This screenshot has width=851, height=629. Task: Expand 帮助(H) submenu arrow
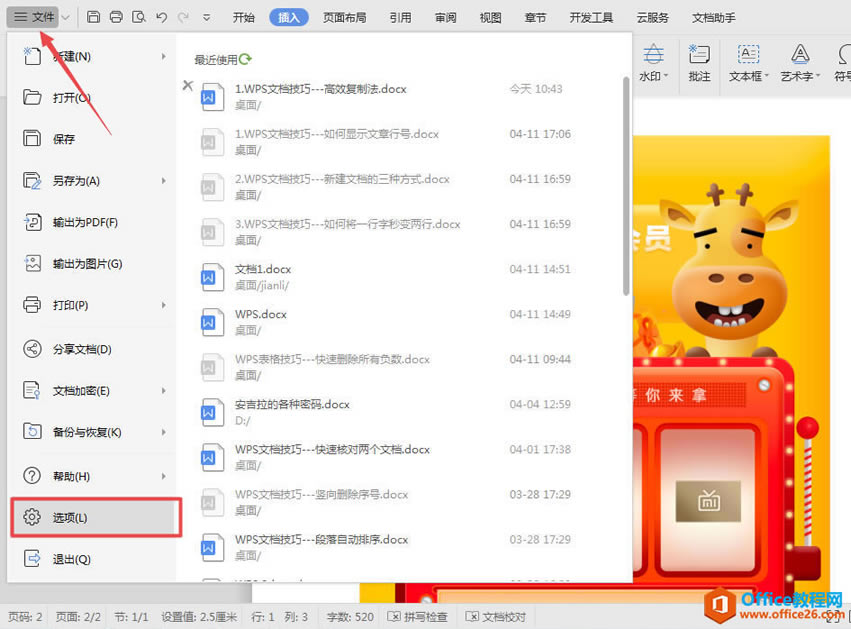click(x=163, y=476)
